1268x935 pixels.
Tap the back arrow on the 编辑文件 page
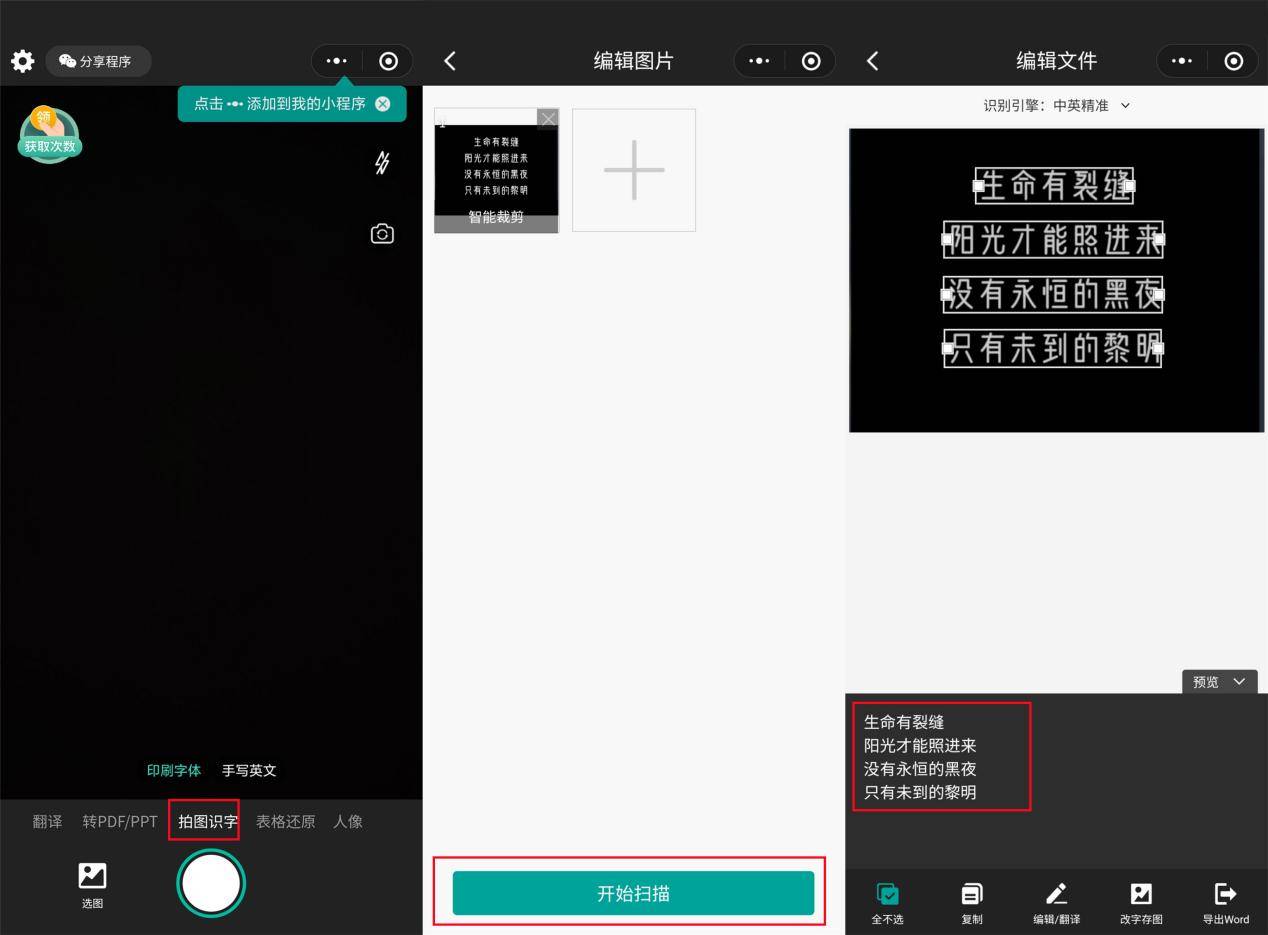872,60
